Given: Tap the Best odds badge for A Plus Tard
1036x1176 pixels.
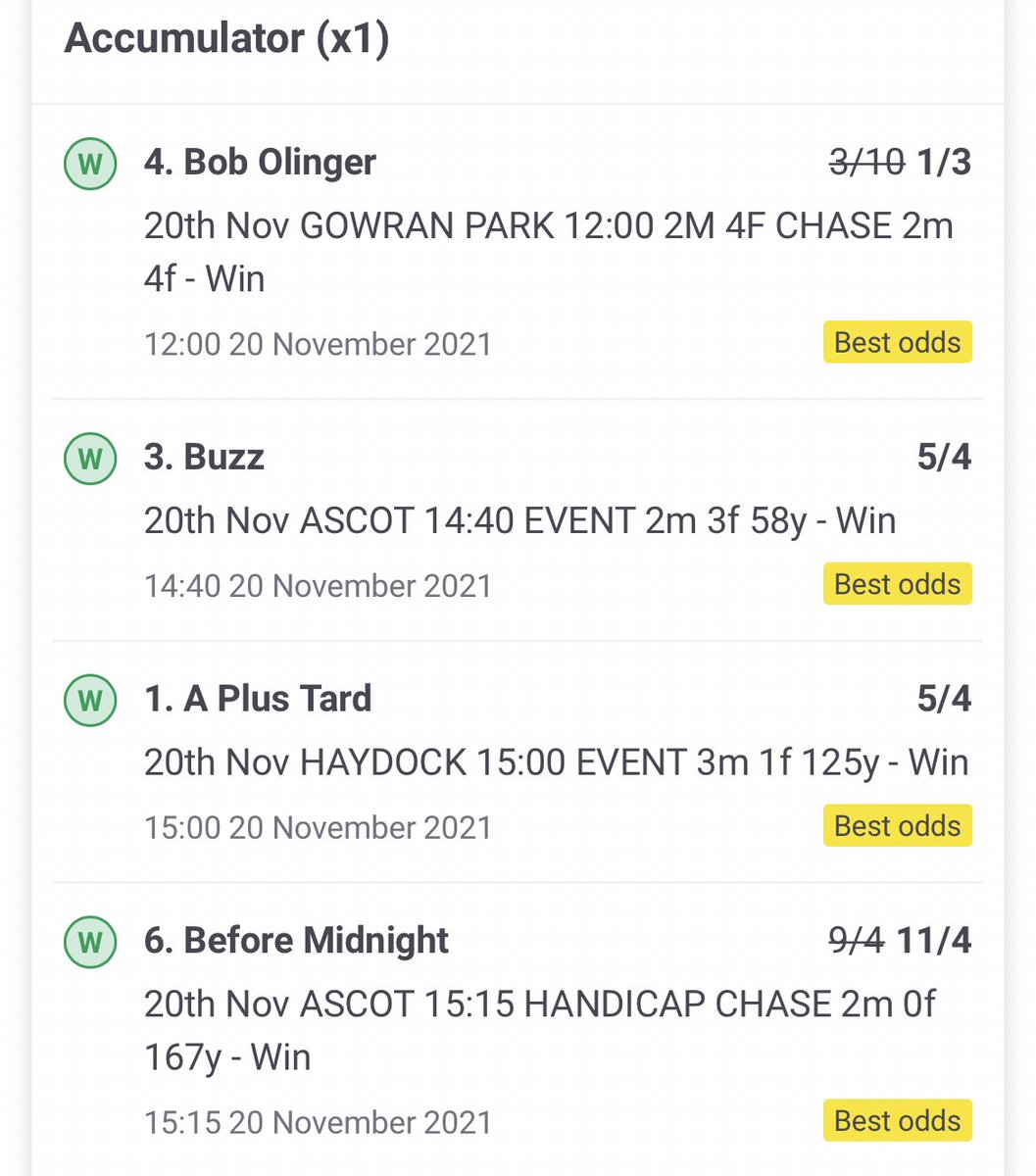Looking at the screenshot, I should point(897,826).
